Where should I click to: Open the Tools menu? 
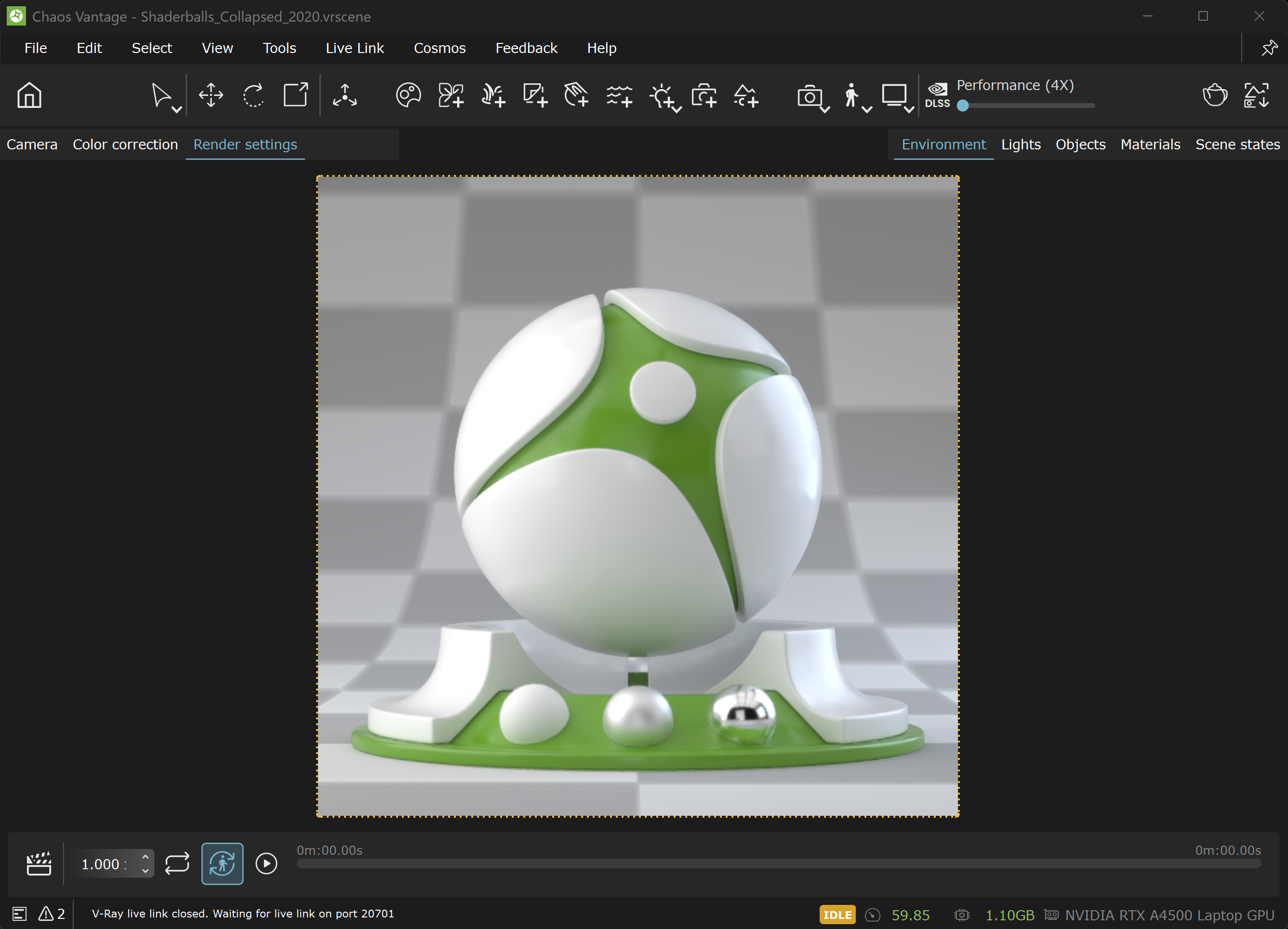(279, 48)
